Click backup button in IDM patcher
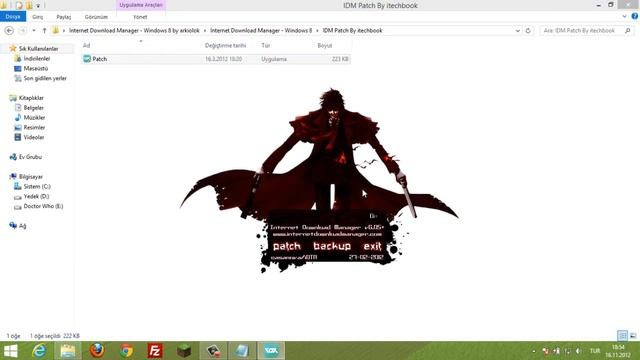The width and height of the screenshot is (640, 360). [332, 246]
